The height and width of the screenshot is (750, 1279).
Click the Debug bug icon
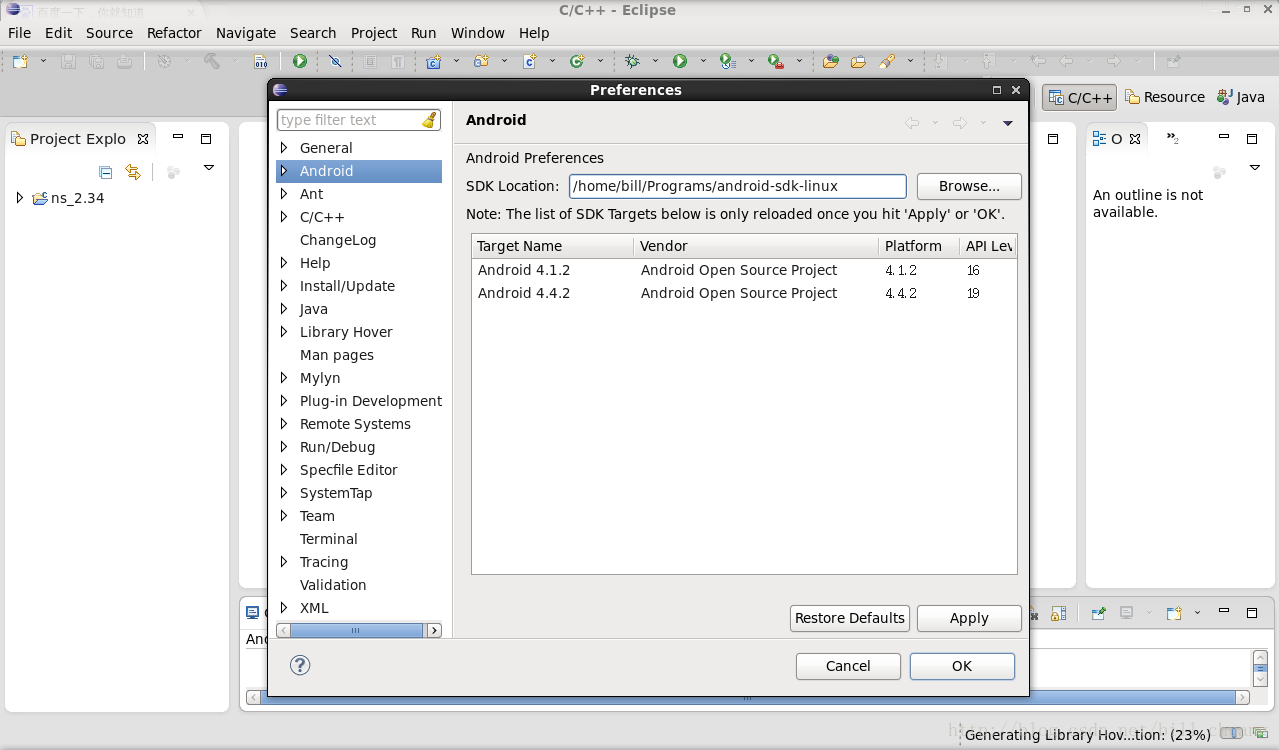(632, 62)
